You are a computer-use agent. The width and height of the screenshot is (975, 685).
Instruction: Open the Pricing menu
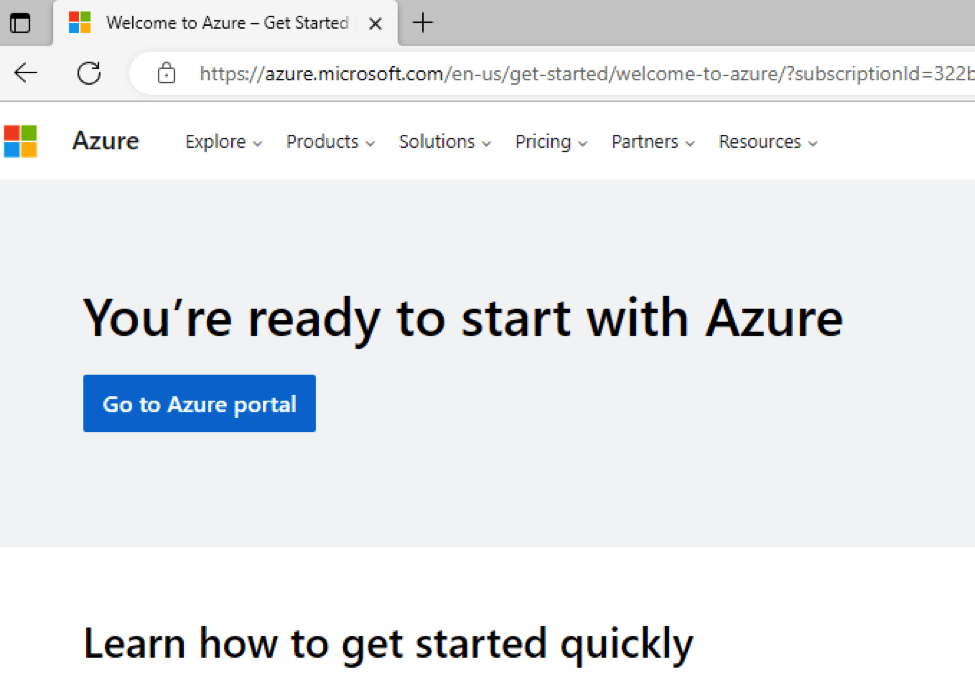click(551, 142)
